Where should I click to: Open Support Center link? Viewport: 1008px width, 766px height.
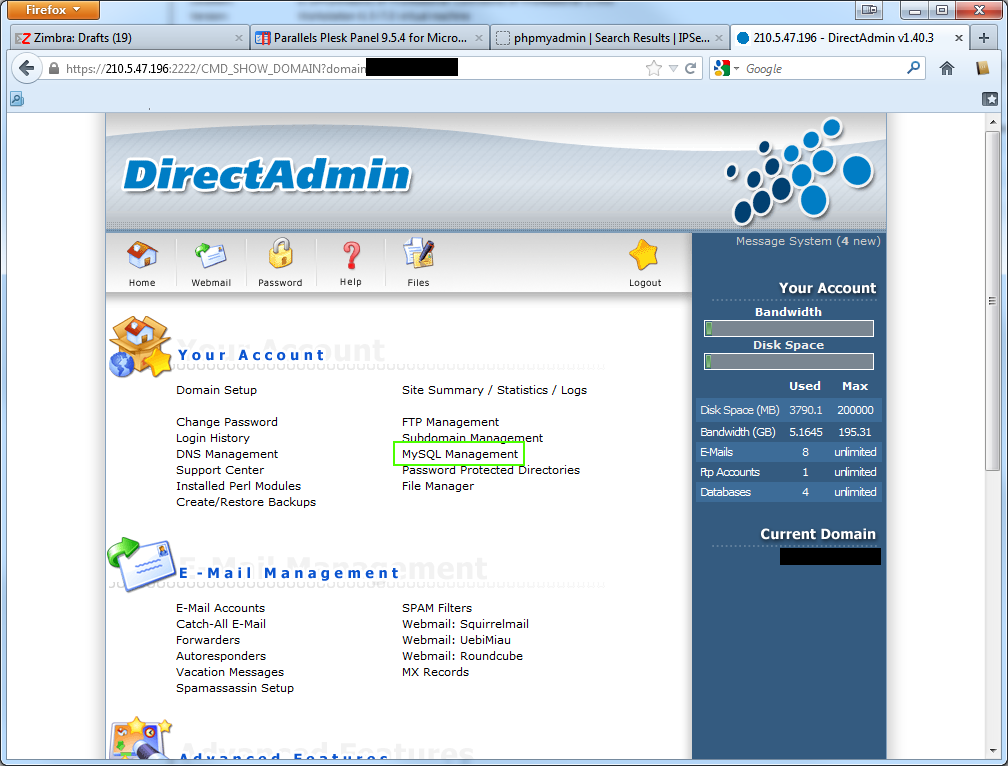[220, 470]
